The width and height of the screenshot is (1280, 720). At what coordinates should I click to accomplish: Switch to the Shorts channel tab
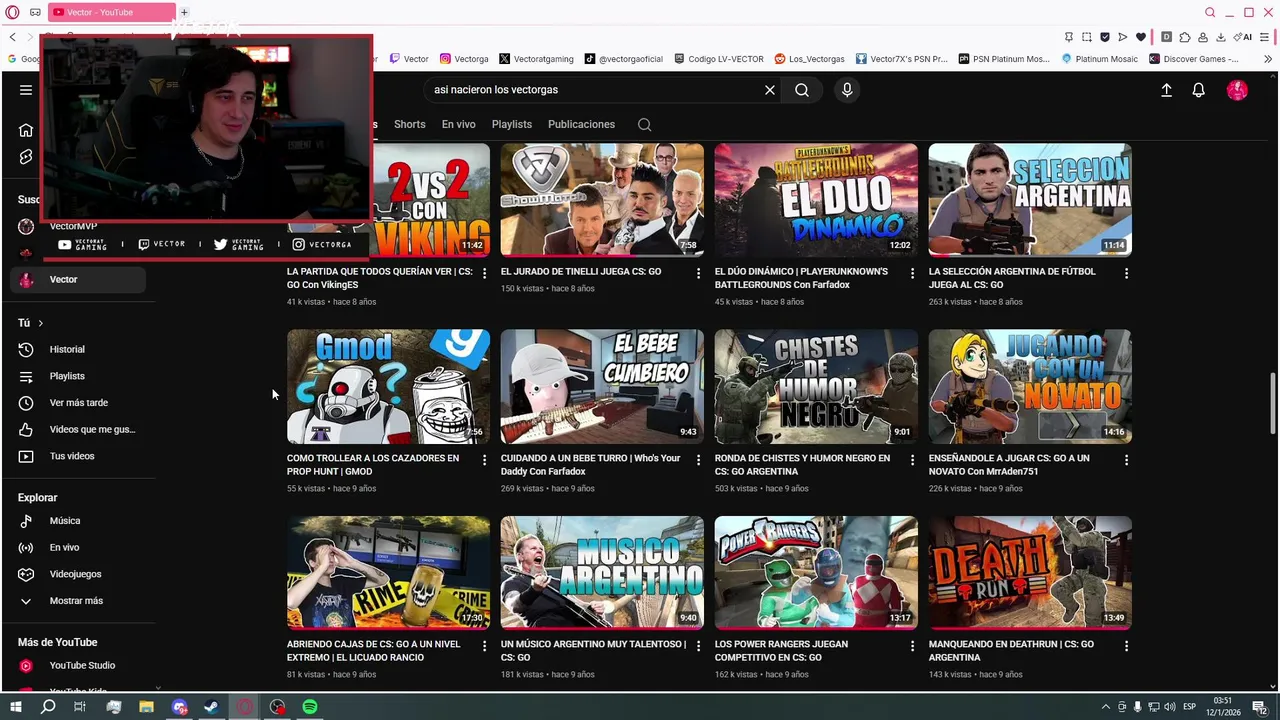pos(410,125)
